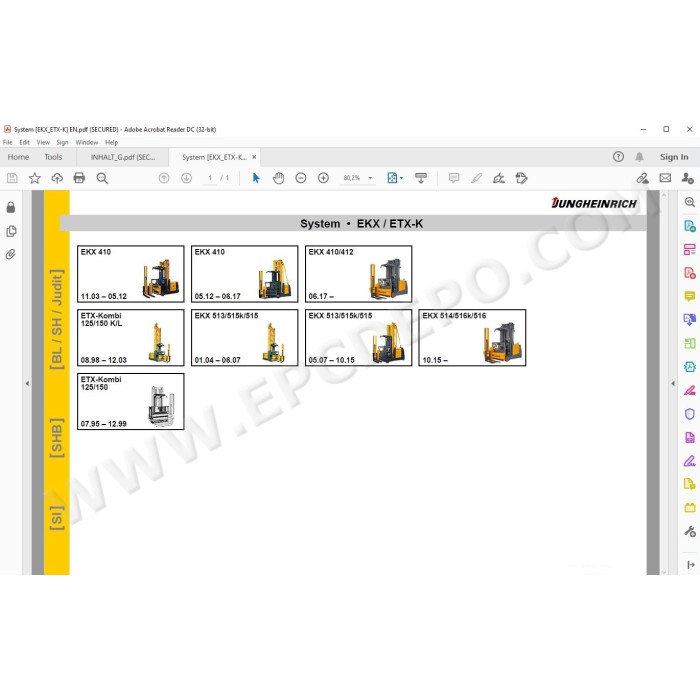This screenshot has height=700, width=700.
Task: Click the Jungheinrich logo
Action: [x=594, y=204]
